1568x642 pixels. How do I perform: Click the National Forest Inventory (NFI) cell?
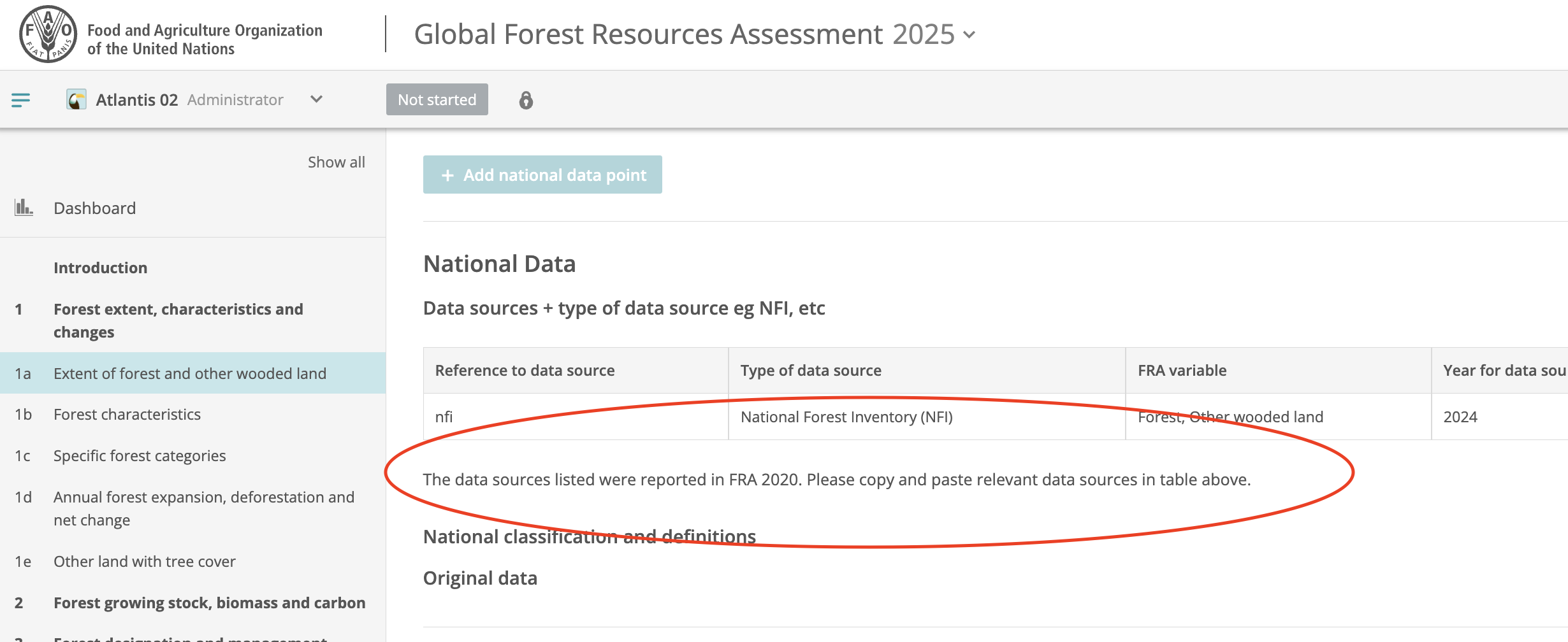pyautogui.click(x=846, y=417)
